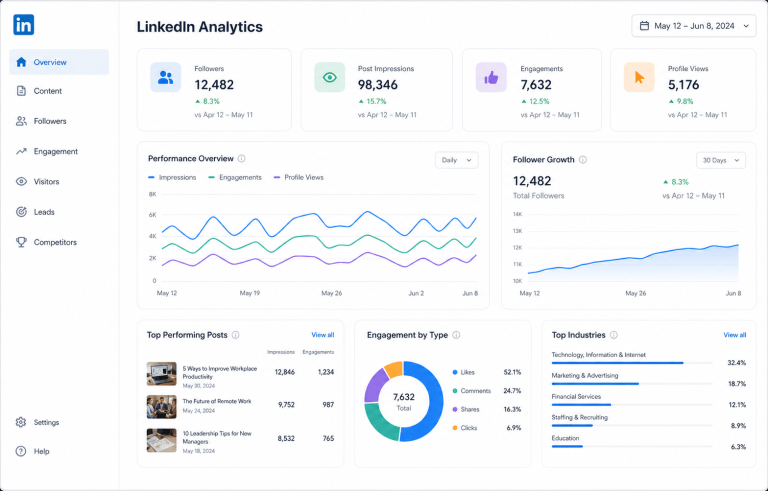
Task: Click the Workplace Productivity post thumbnail
Action: pos(162,374)
